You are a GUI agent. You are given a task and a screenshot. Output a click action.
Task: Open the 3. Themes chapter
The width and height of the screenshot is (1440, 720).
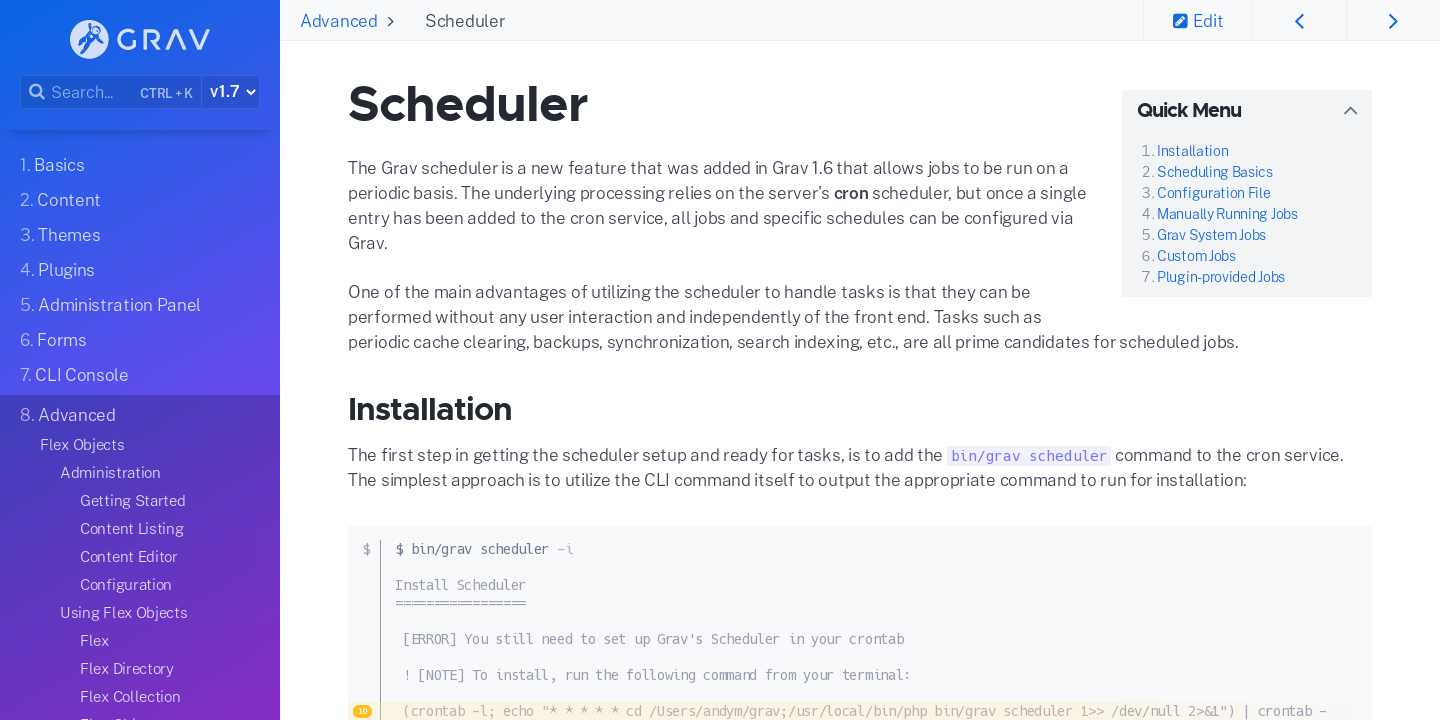point(60,235)
